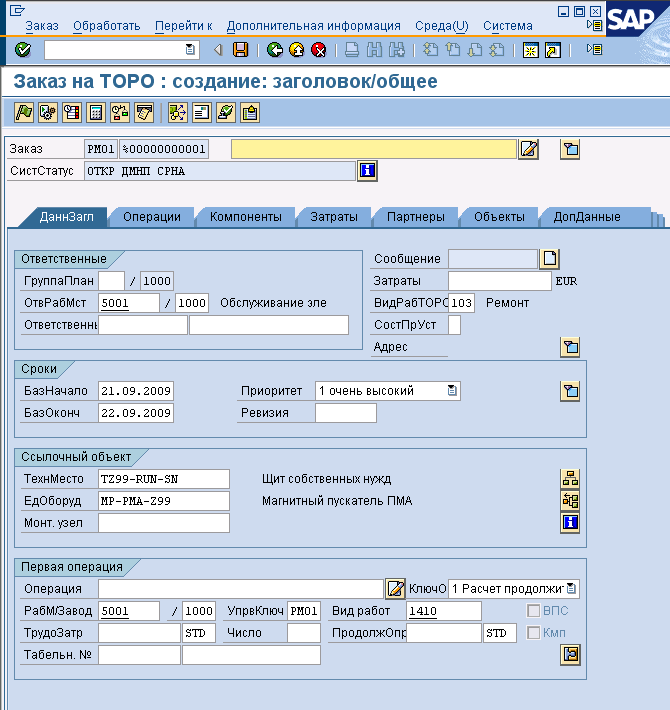Image resolution: width=670 pixels, height=710 pixels.
Task: Click the green checkmark Enter icon
Action: [23, 49]
